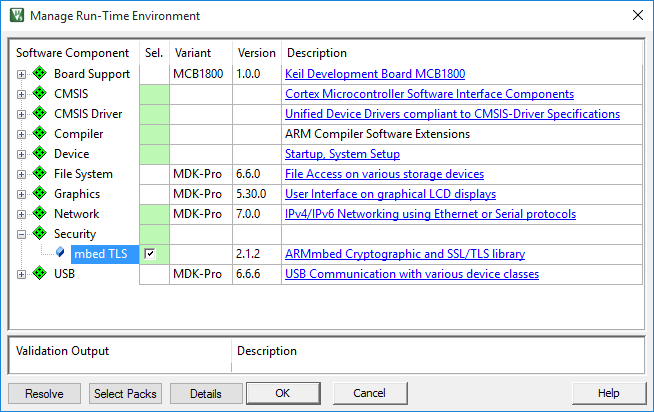
Task: Click the Graphics component diamond icon
Action: [x=40, y=194]
